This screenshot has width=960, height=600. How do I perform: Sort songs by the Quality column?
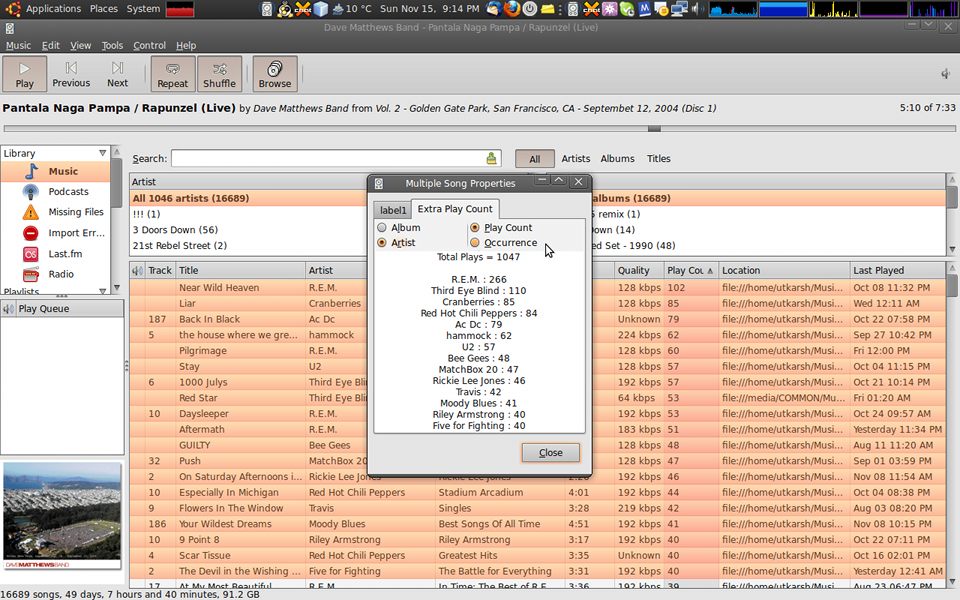639,270
